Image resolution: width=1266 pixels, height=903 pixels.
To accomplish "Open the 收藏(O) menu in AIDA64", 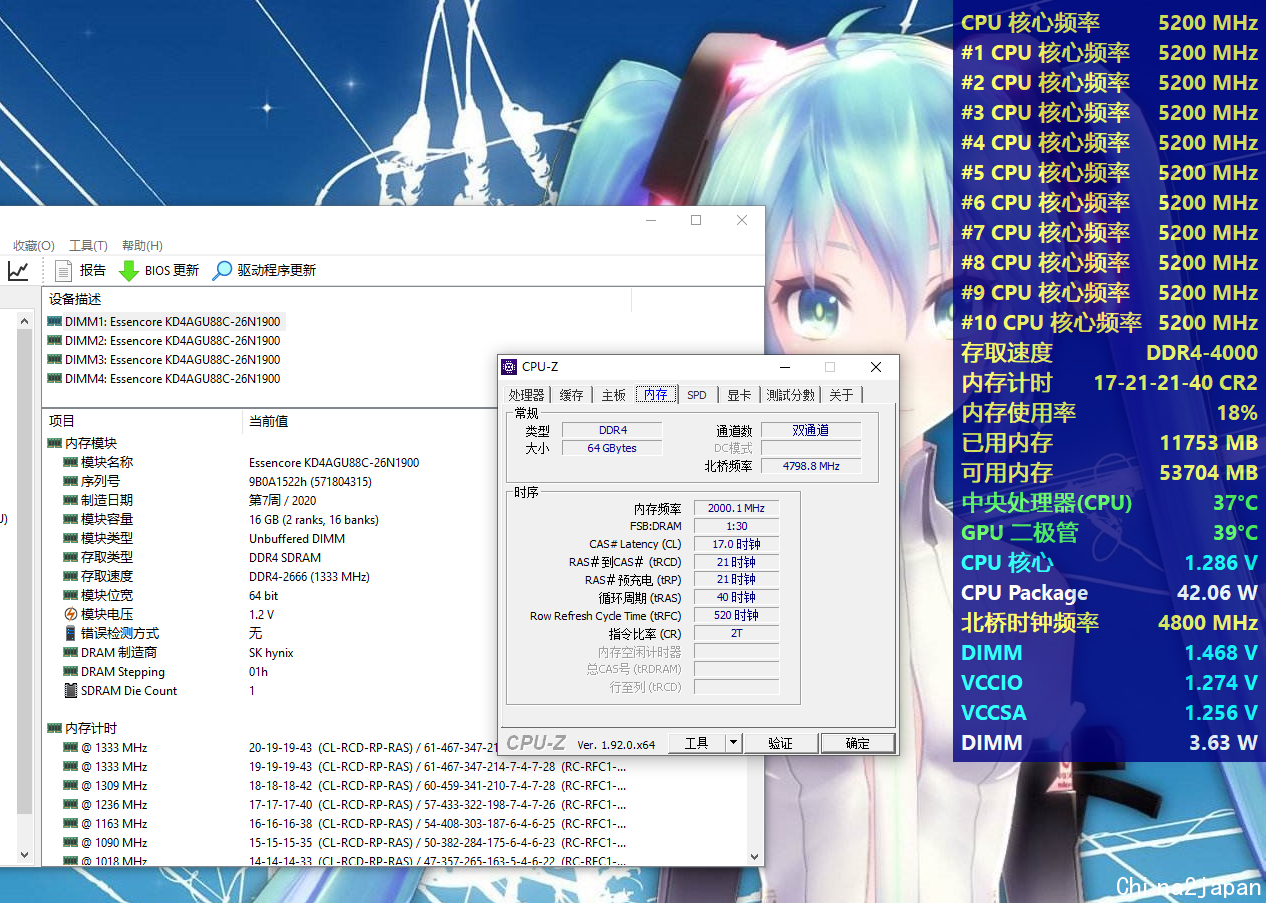I will (34, 245).
